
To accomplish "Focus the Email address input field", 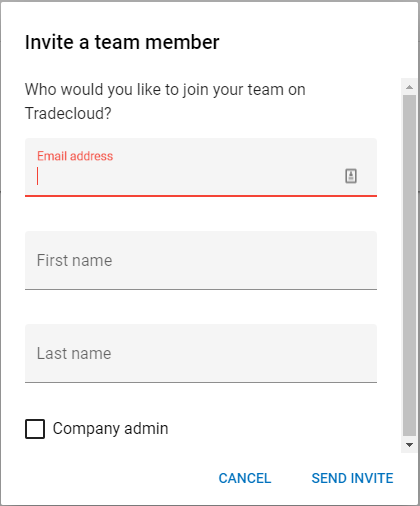I will [x=201, y=167].
